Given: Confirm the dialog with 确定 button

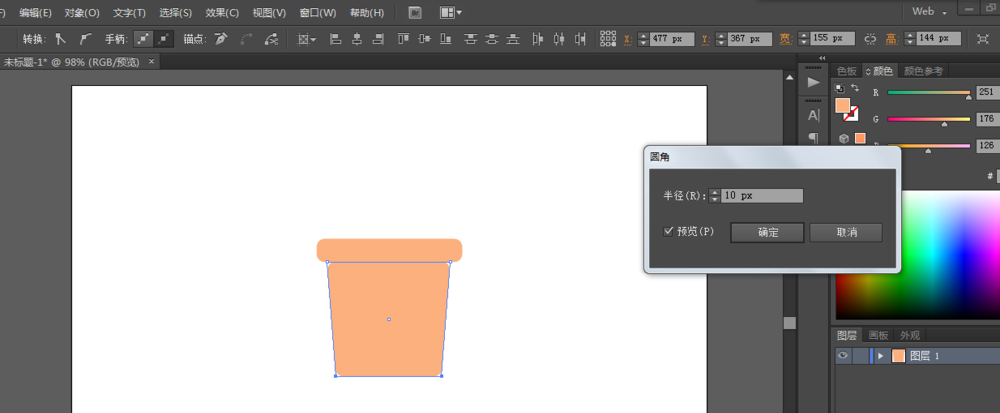Looking at the screenshot, I should click(x=767, y=233).
